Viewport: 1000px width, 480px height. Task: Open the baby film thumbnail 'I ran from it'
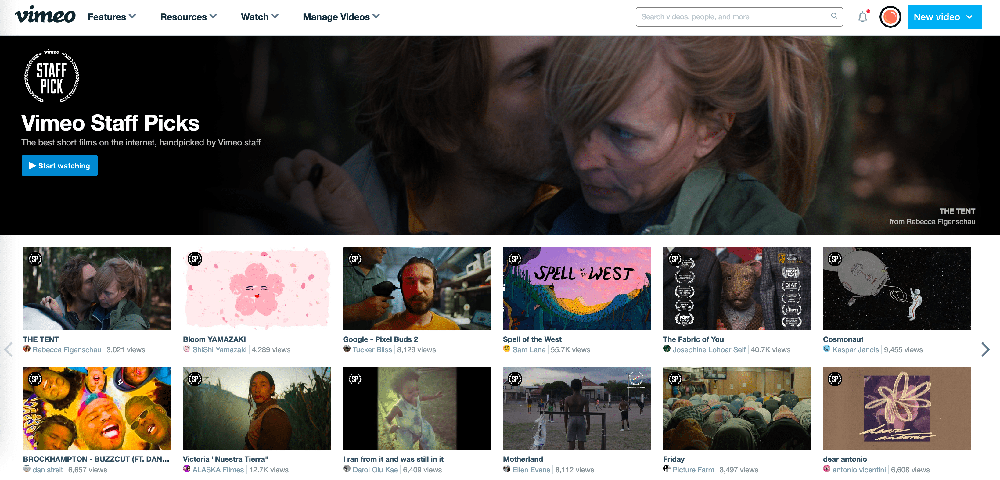417,408
